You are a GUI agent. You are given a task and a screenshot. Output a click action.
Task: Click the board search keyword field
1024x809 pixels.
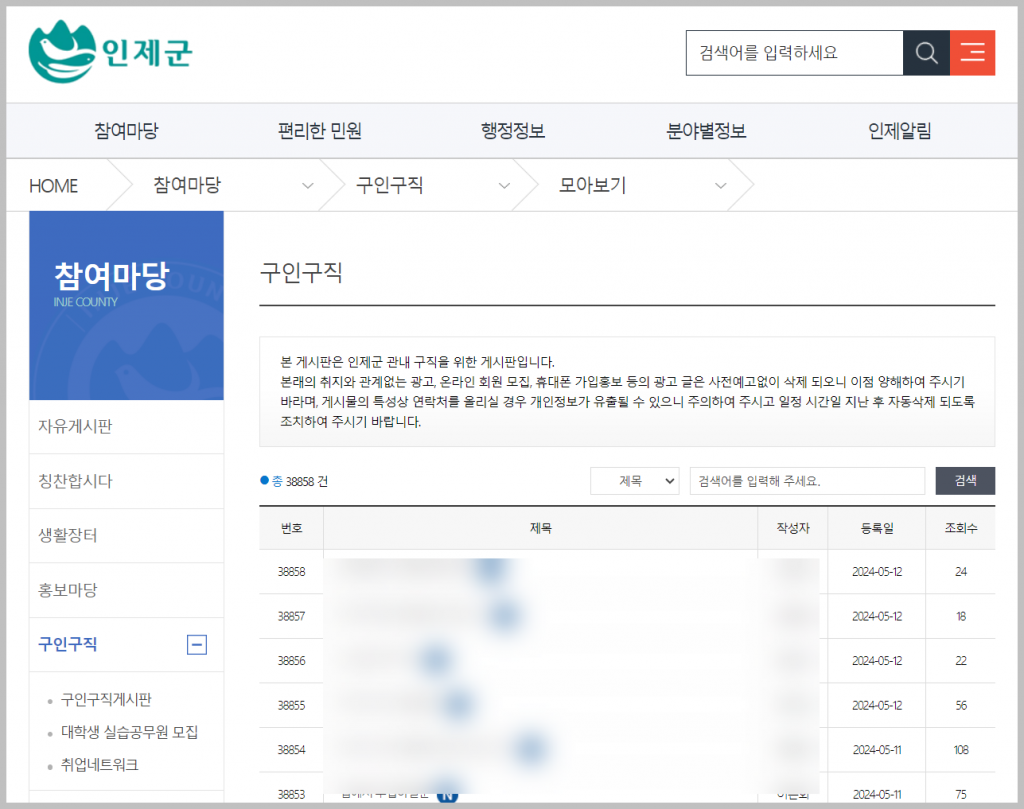(807, 481)
